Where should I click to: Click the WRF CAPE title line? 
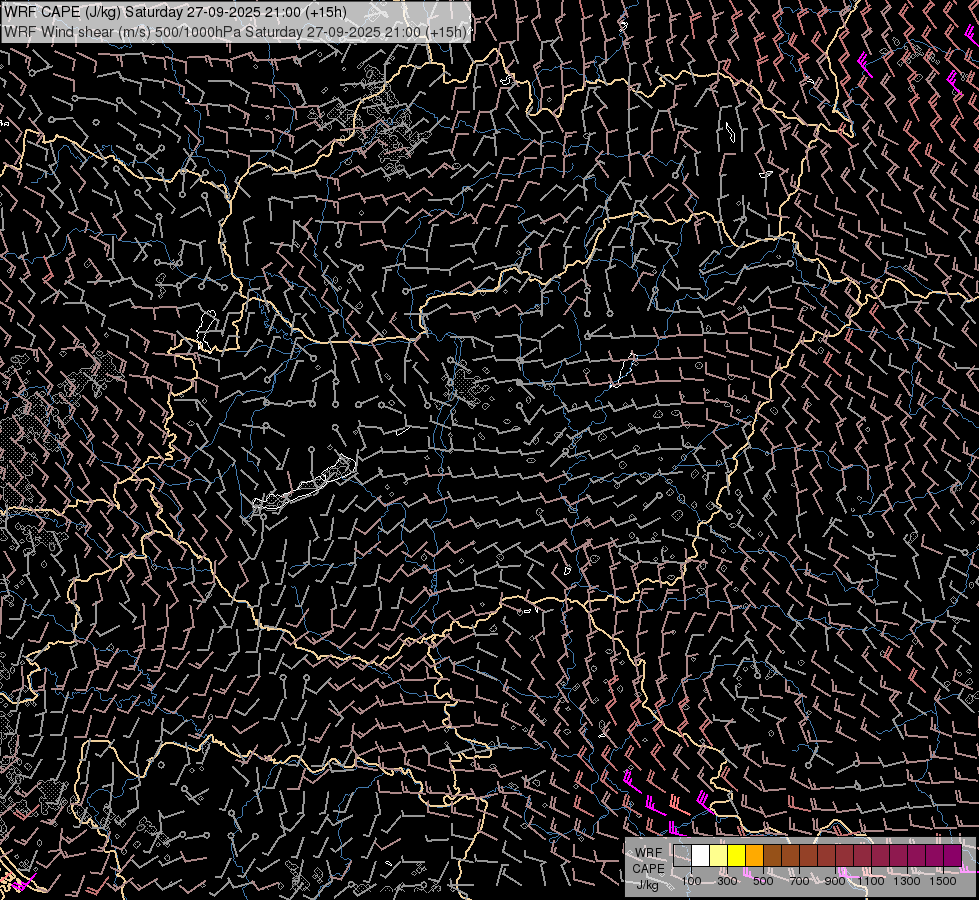tap(175, 12)
